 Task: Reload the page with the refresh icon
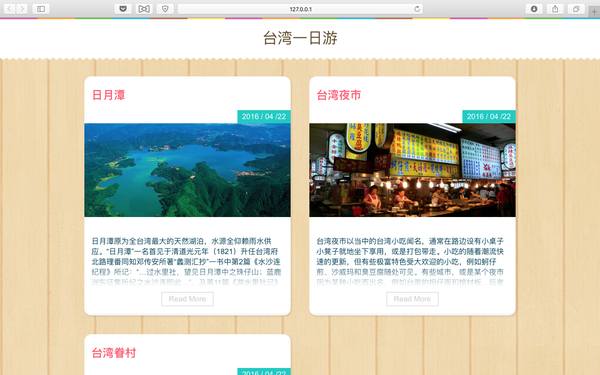[417, 9]
